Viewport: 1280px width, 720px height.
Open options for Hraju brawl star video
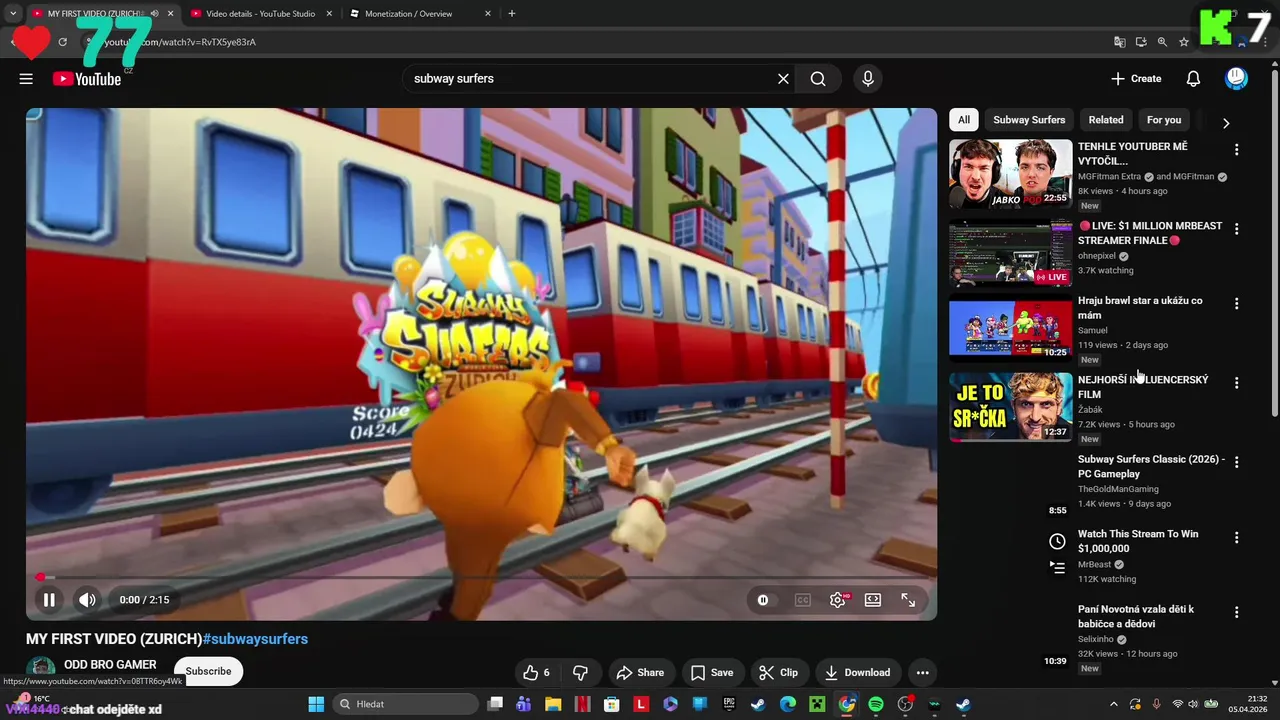coord(1237,304)
